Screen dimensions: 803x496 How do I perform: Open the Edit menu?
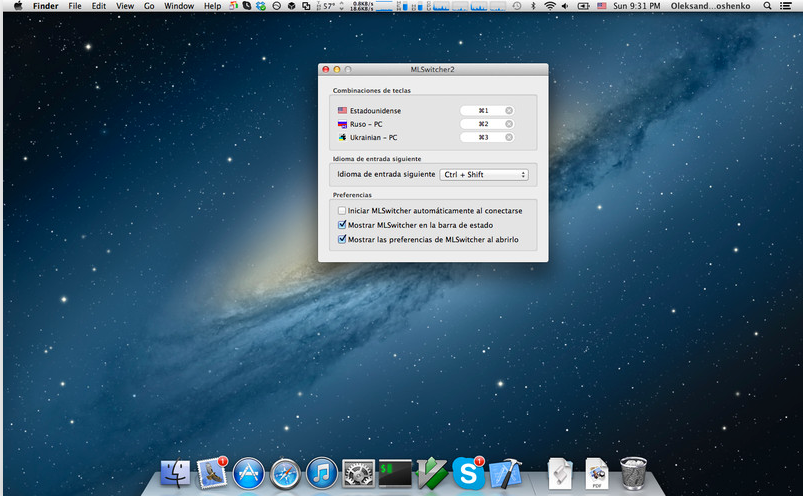[98, 6]
